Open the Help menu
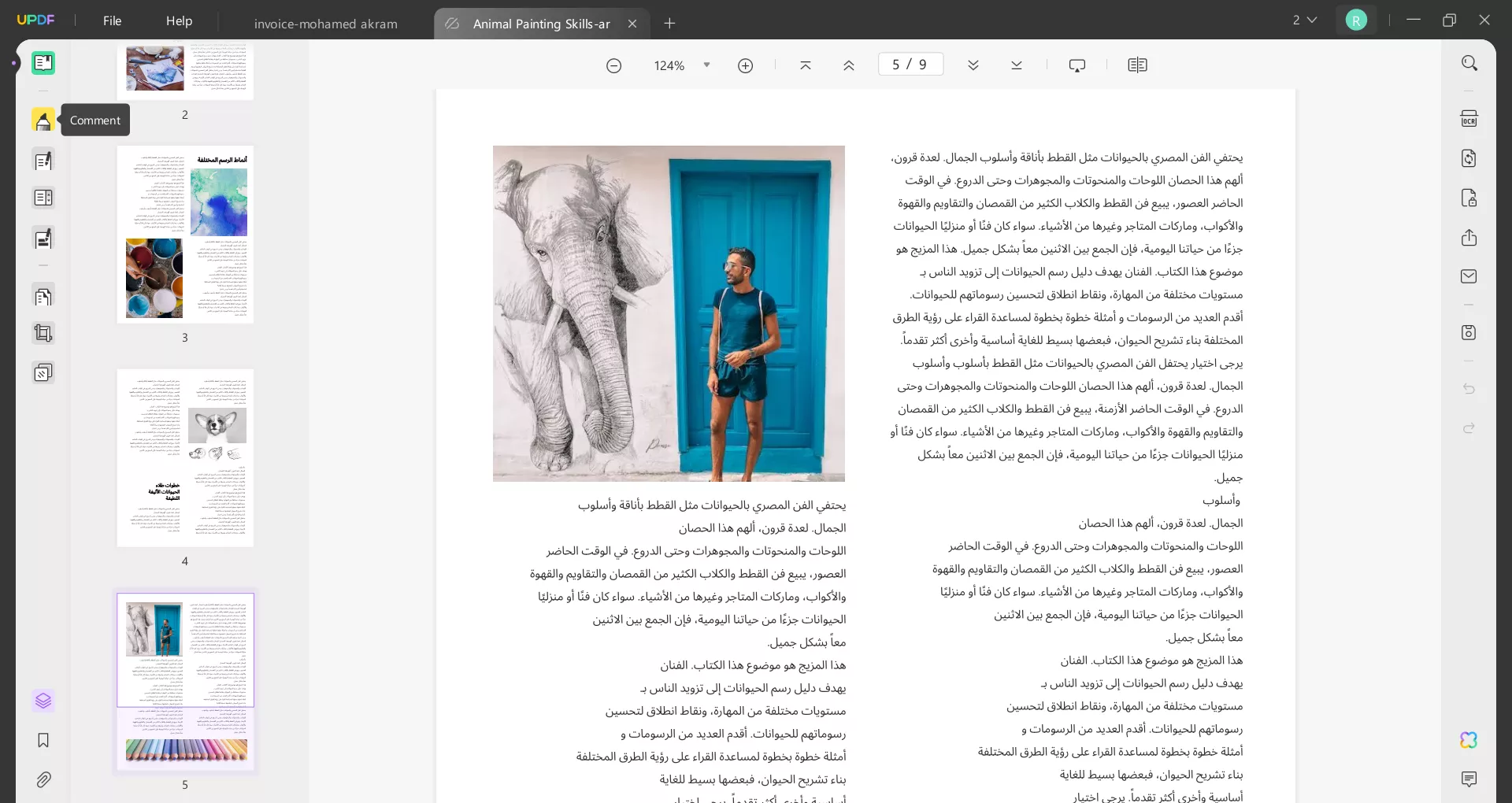Screen dimensions: 1512x803 point(179,20)
